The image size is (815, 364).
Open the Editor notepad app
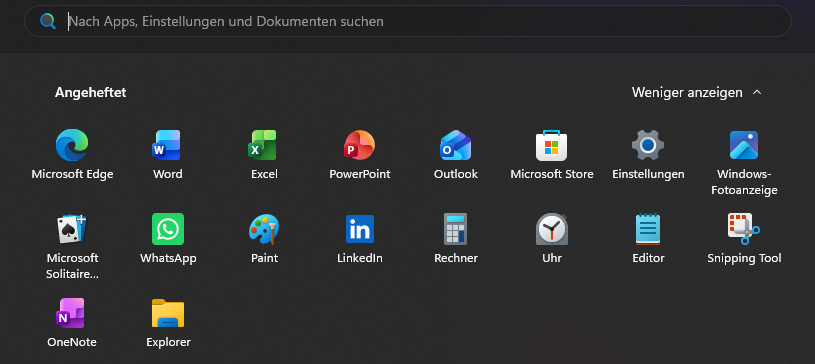point(648,229)
